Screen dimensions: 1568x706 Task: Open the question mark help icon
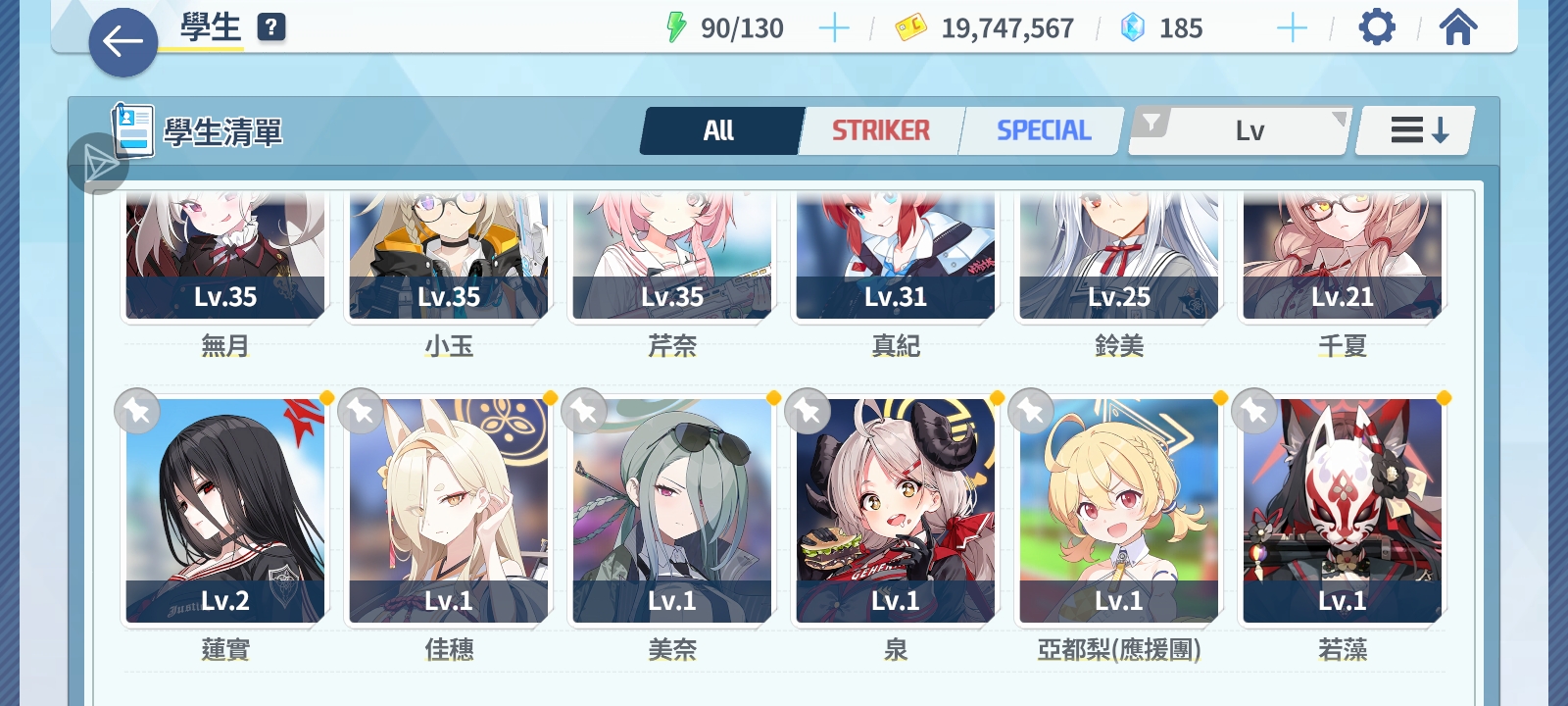271,27
